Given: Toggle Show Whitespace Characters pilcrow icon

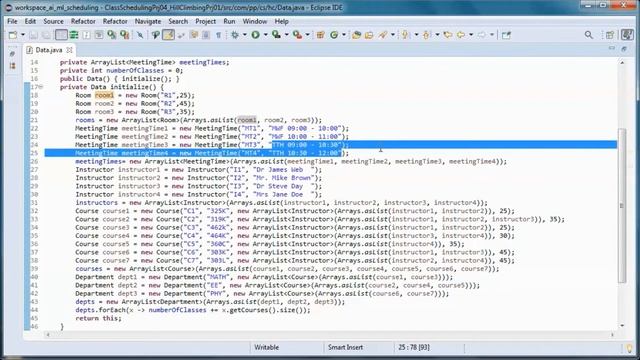Looking at the screenshot, I should (218, 35).
